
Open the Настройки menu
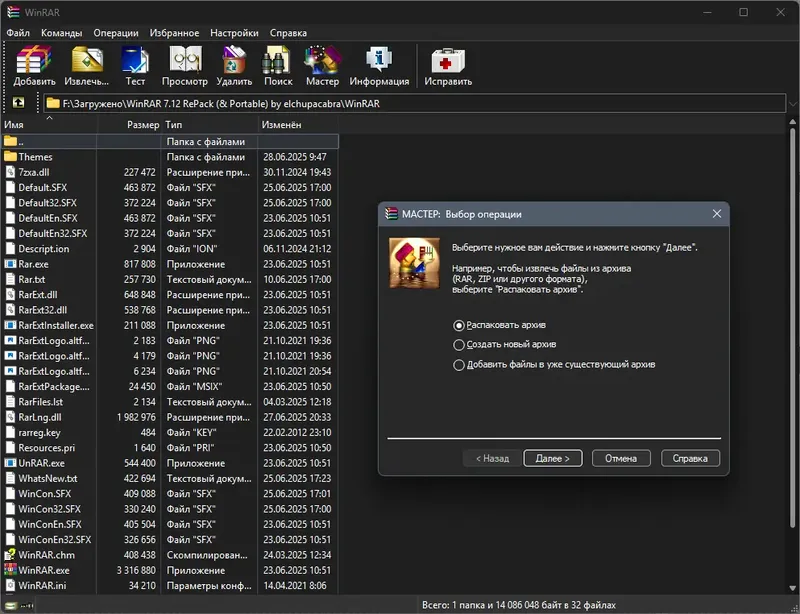pyautogui.click(x=234, y=33)
